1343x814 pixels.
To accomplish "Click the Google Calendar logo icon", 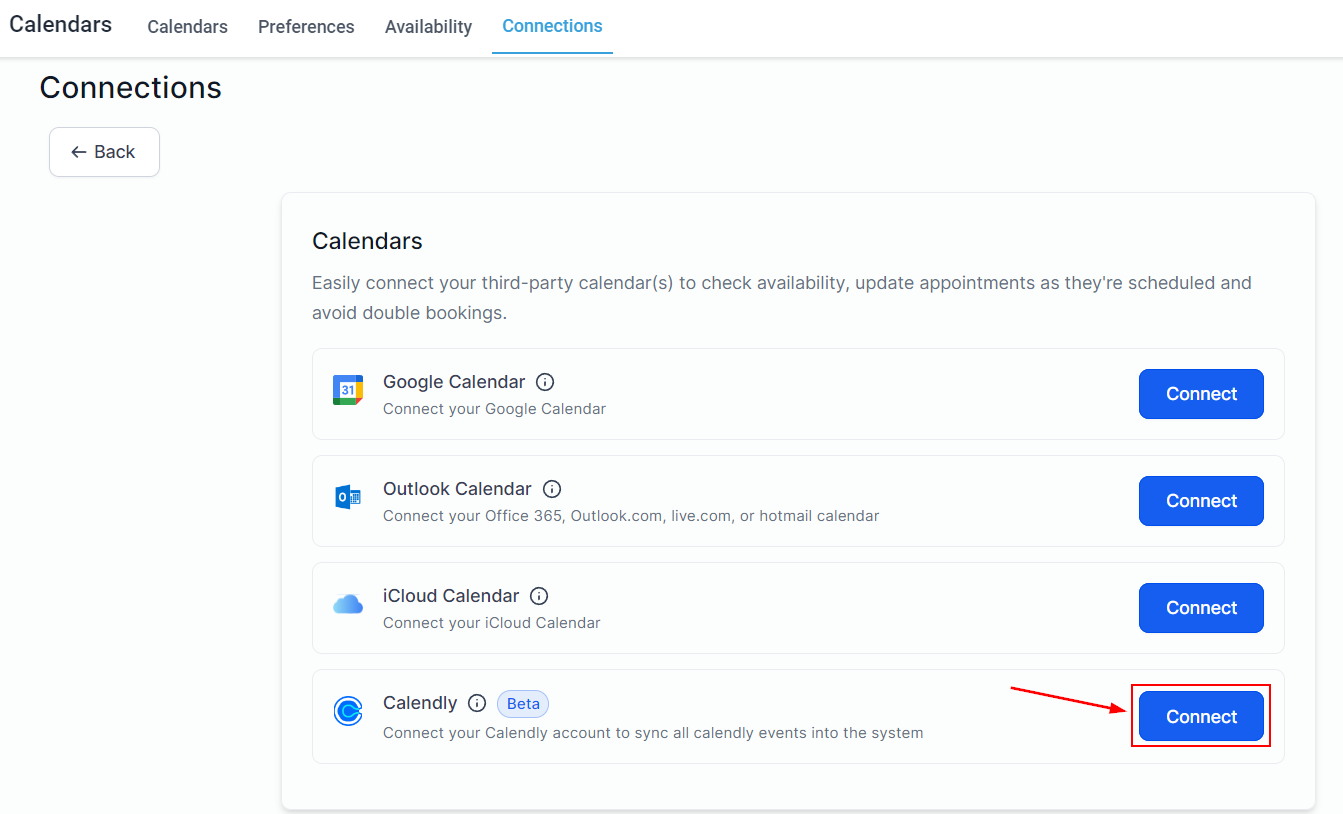I will pos(348,390).
